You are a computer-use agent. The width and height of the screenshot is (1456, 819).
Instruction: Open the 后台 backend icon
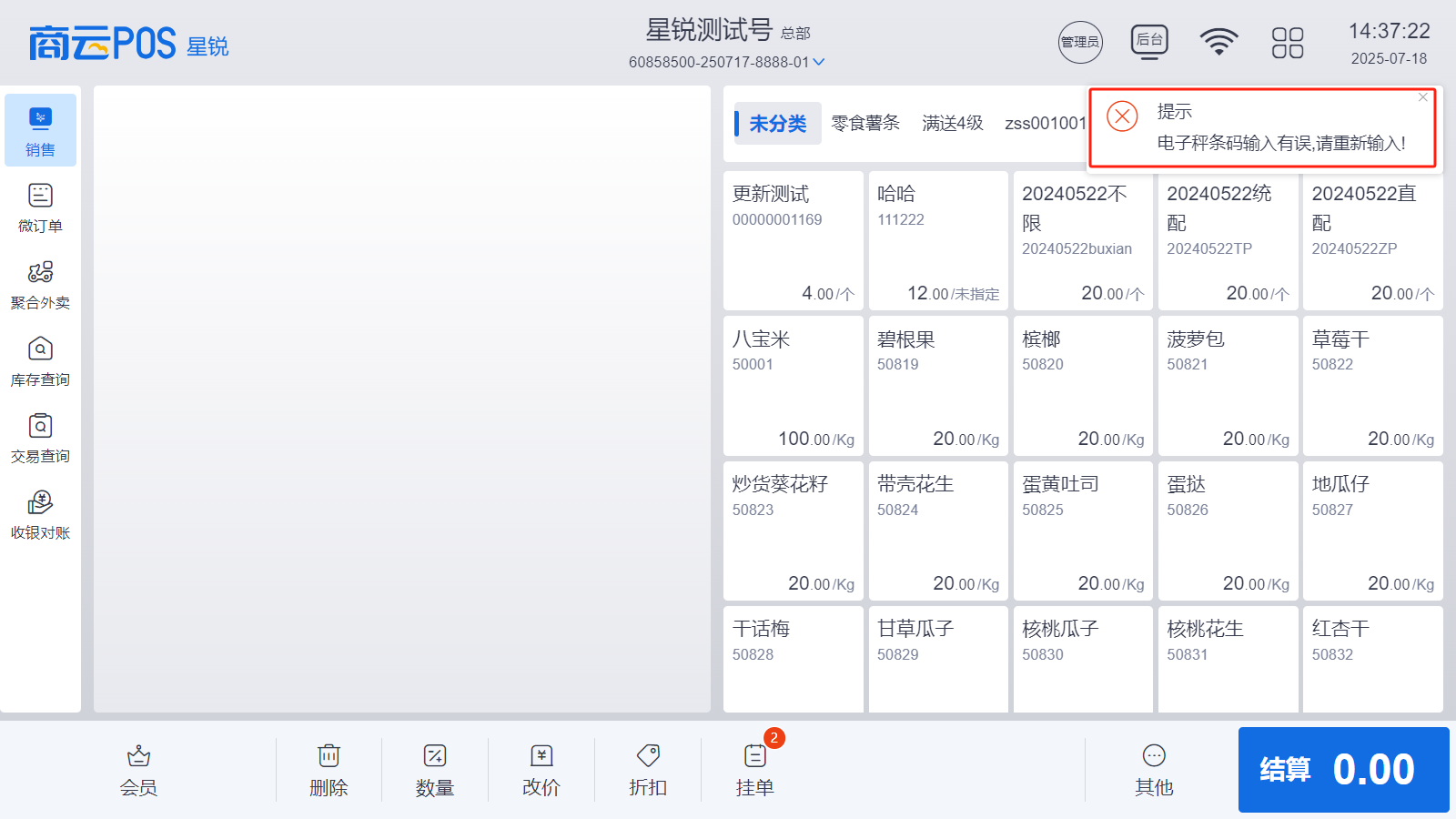[x=1149, y=42]
